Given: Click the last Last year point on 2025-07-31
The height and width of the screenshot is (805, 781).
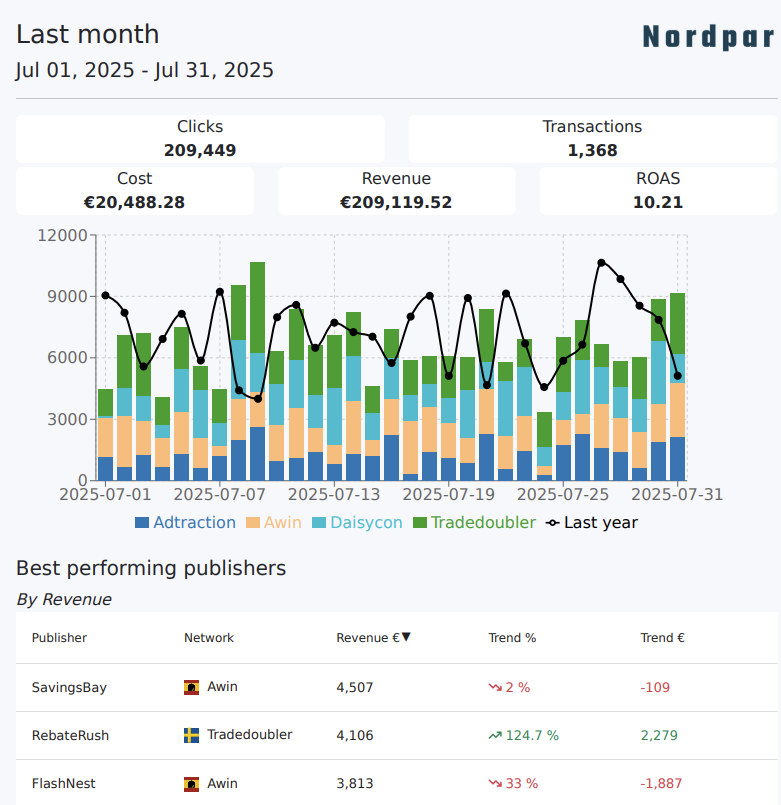Looking at the screenshot, I should (677, 376).
